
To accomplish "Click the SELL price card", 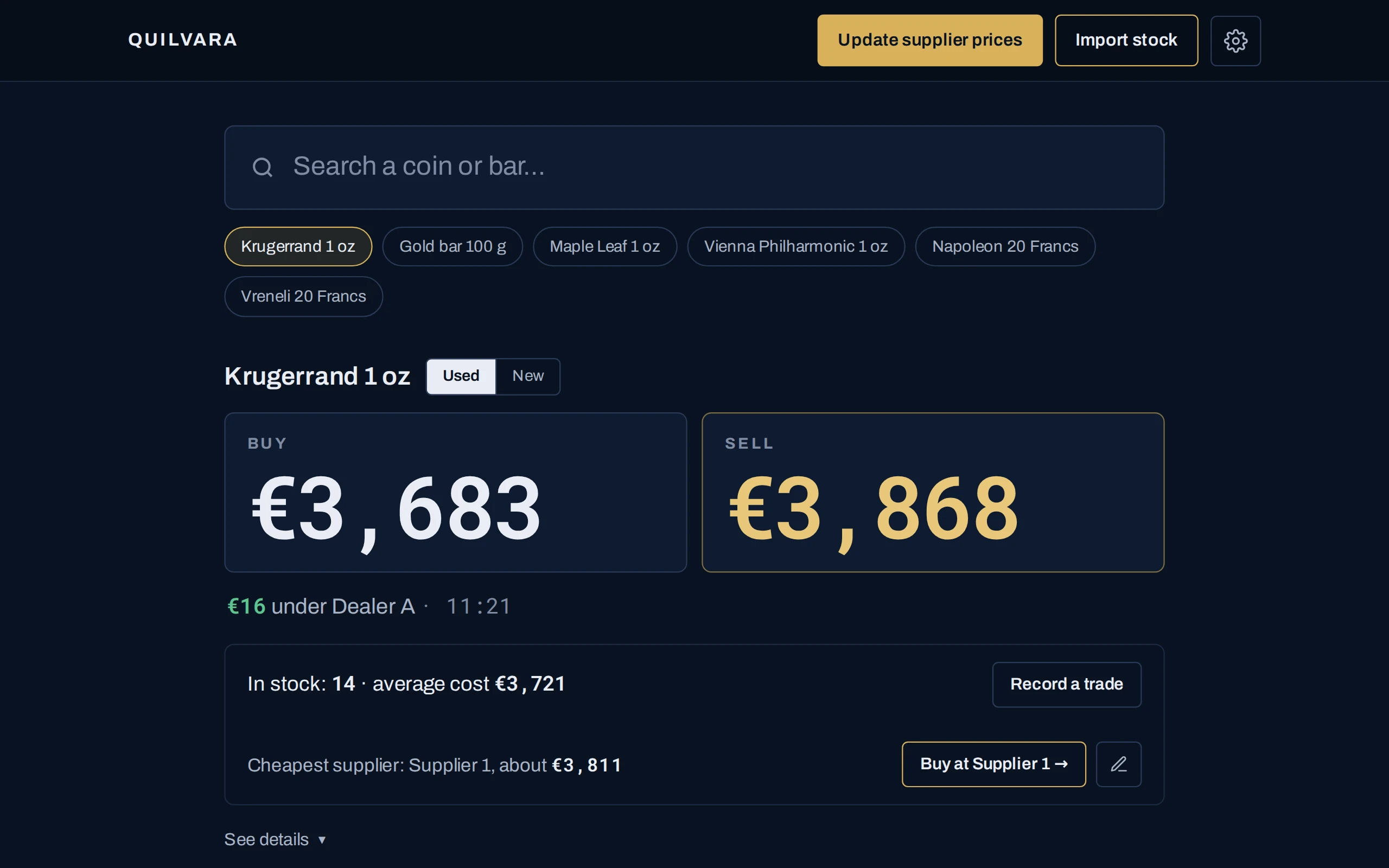I will [933, 492].
